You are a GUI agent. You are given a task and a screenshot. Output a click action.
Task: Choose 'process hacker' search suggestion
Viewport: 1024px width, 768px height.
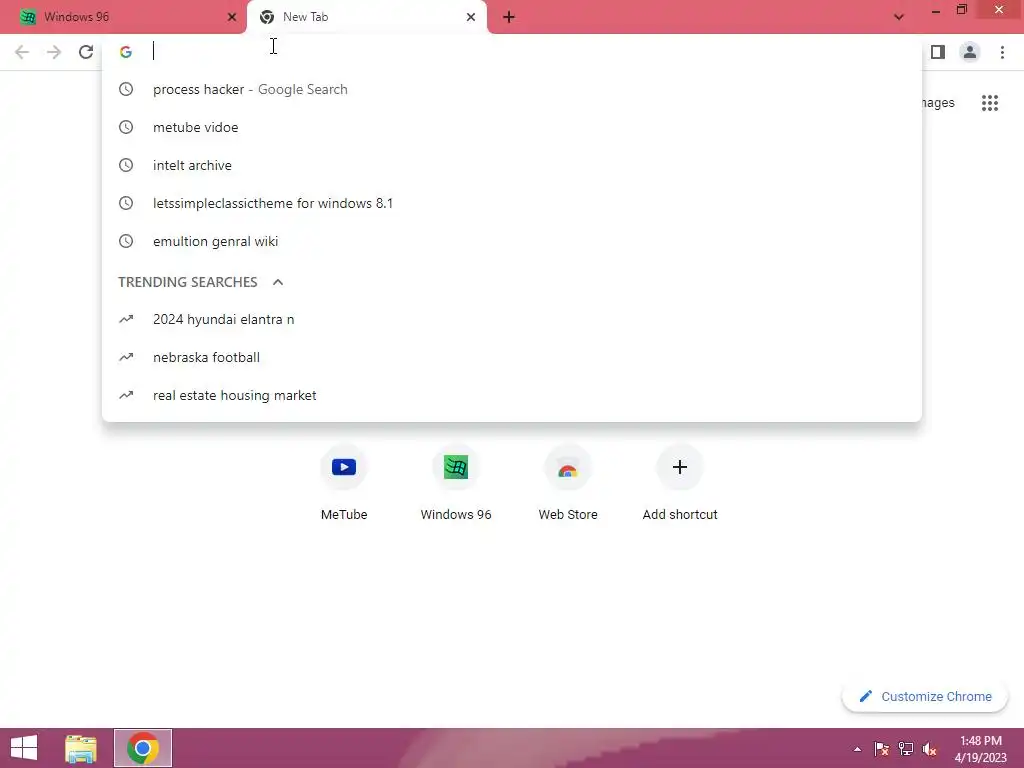[511, 89]
